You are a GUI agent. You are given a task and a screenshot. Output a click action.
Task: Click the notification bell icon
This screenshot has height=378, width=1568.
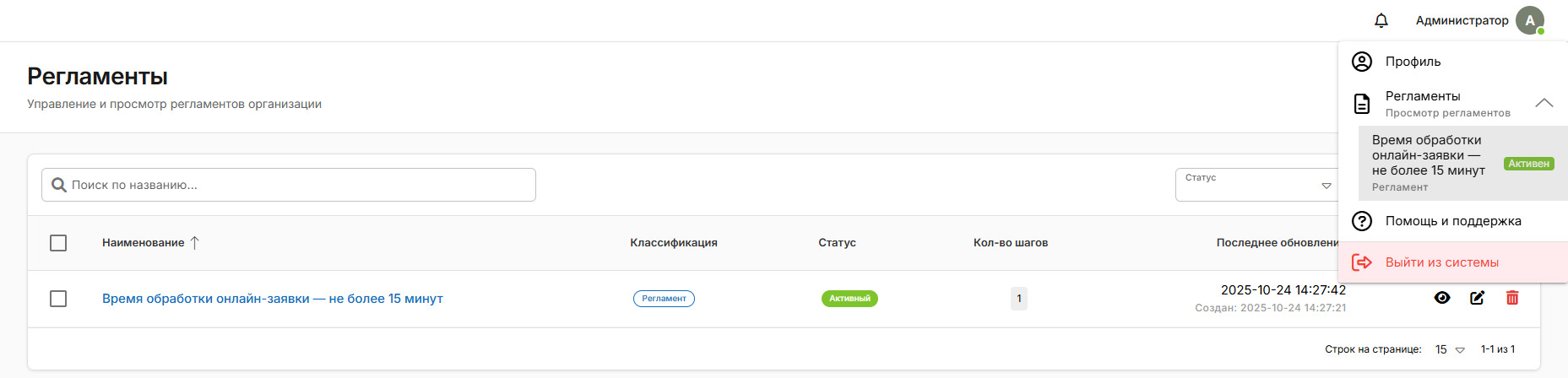coord(1381,20)
